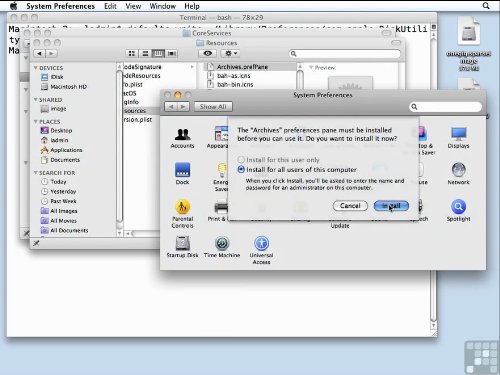Open the Network preference pane
Screen dimensions: 500x375
458,173
